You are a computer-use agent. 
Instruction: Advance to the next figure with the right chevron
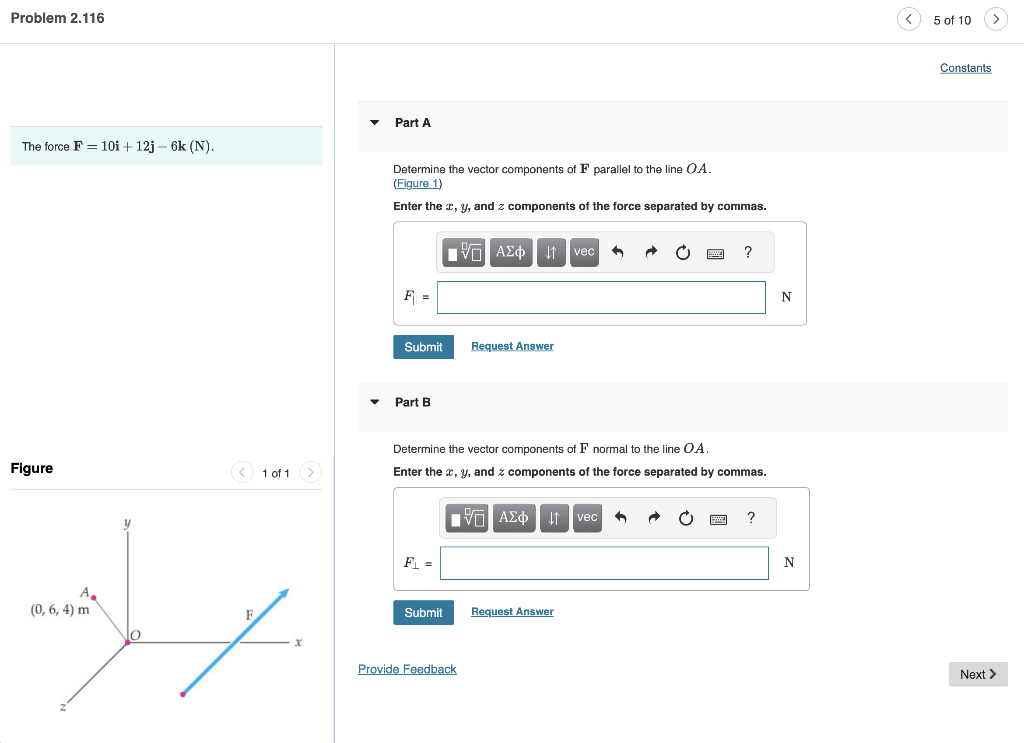point(309,472)
